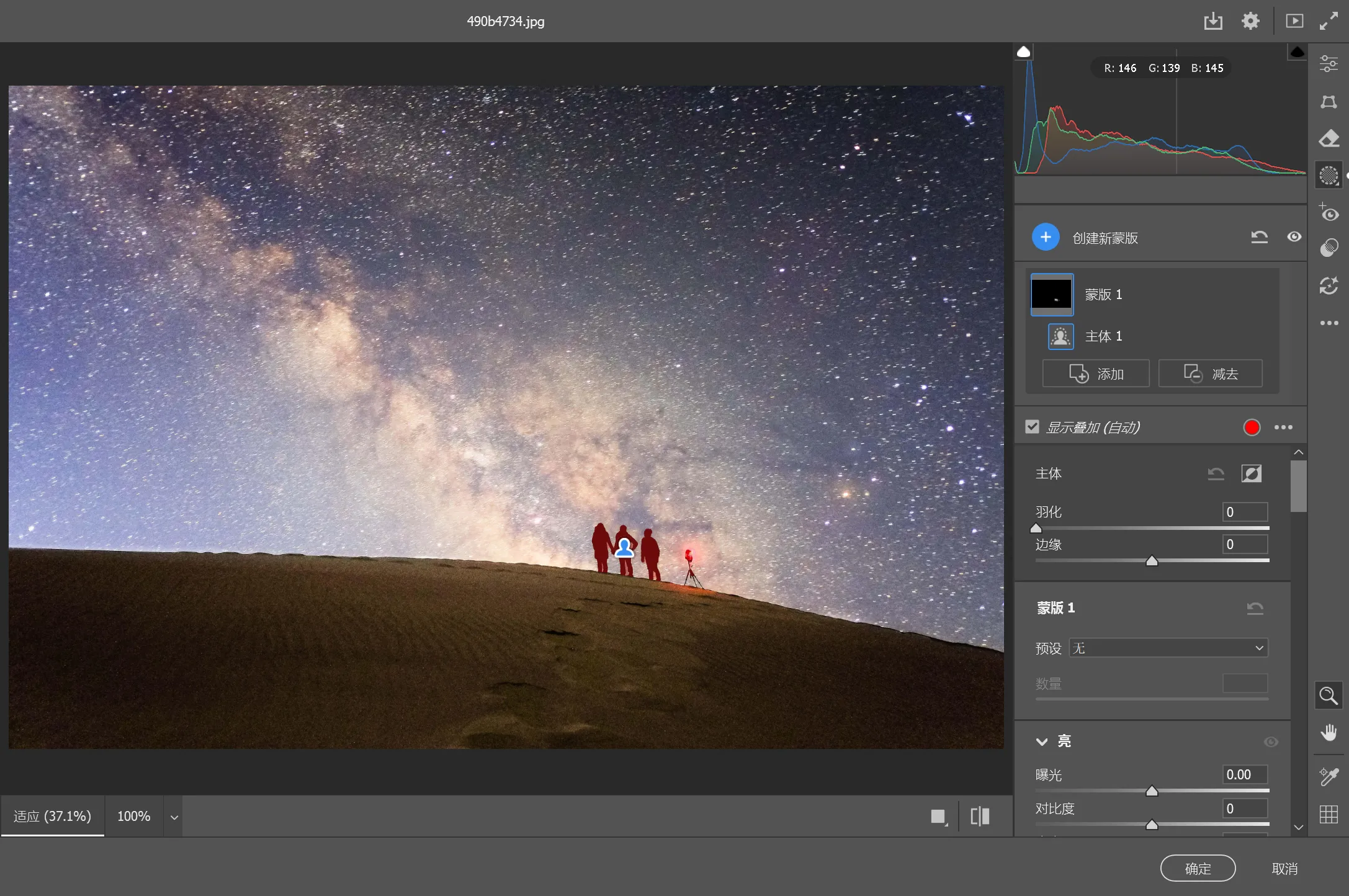Viewport: 1349px width, 896px height.
Task: Select the Red Eye removal tool
Action: [x=1329, y=212]
